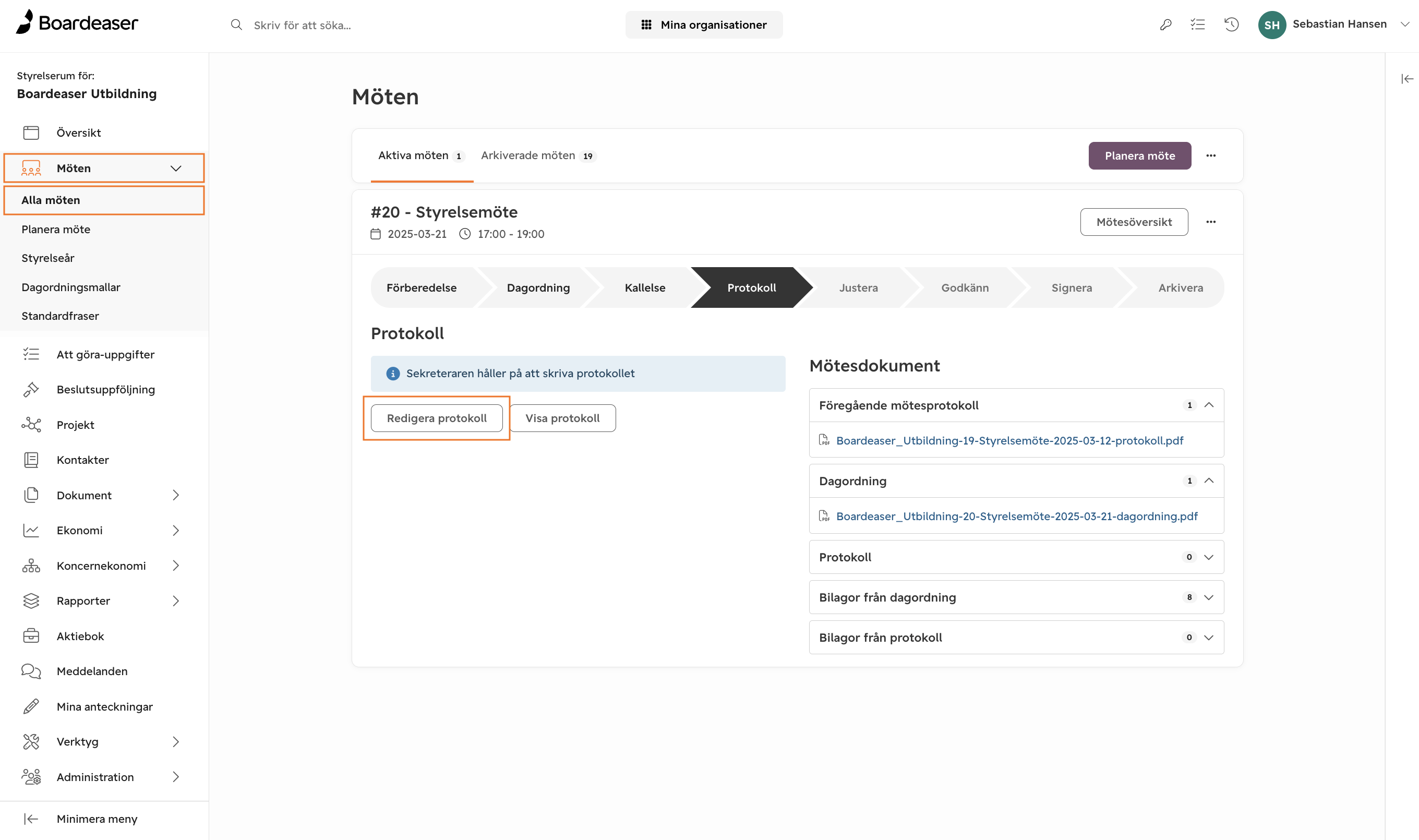Select the Signera step
Image resolution: width=1419 pixels, height=840 pixels.
pyautogui.click(x=1072, y=287)
